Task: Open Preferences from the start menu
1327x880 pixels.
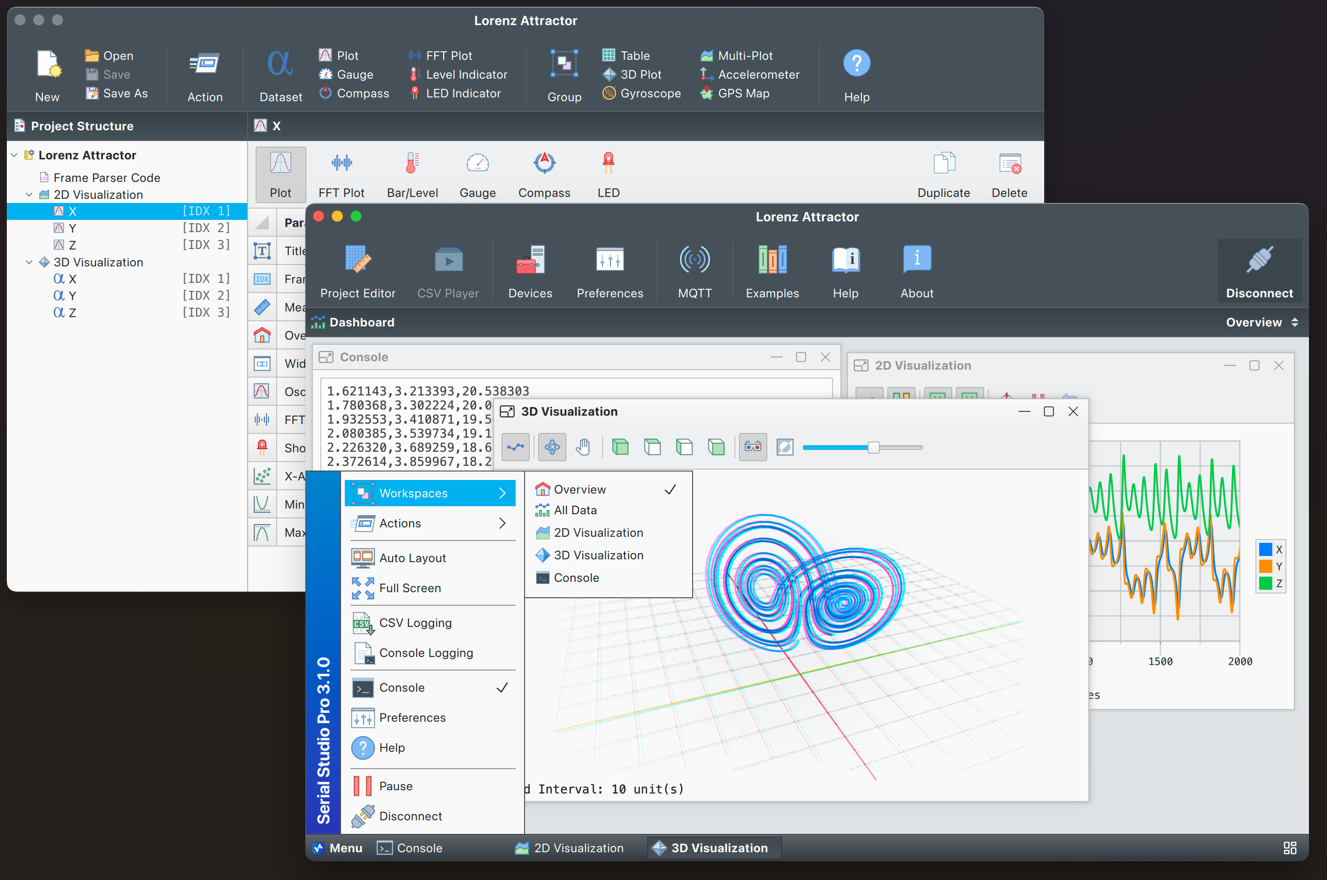Action: pos(430,718)
